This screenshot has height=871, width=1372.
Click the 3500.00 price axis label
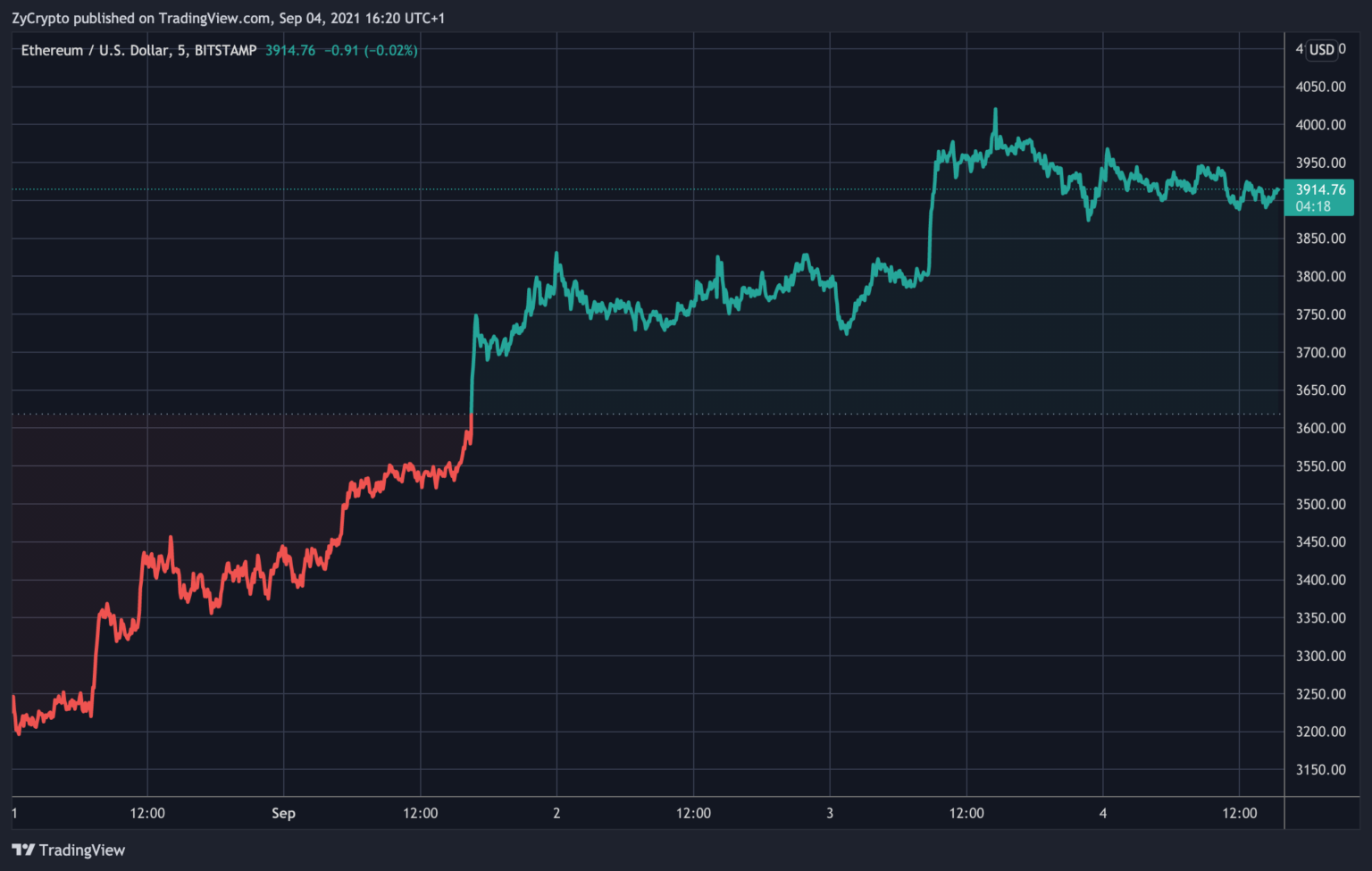pos(1320,504)
